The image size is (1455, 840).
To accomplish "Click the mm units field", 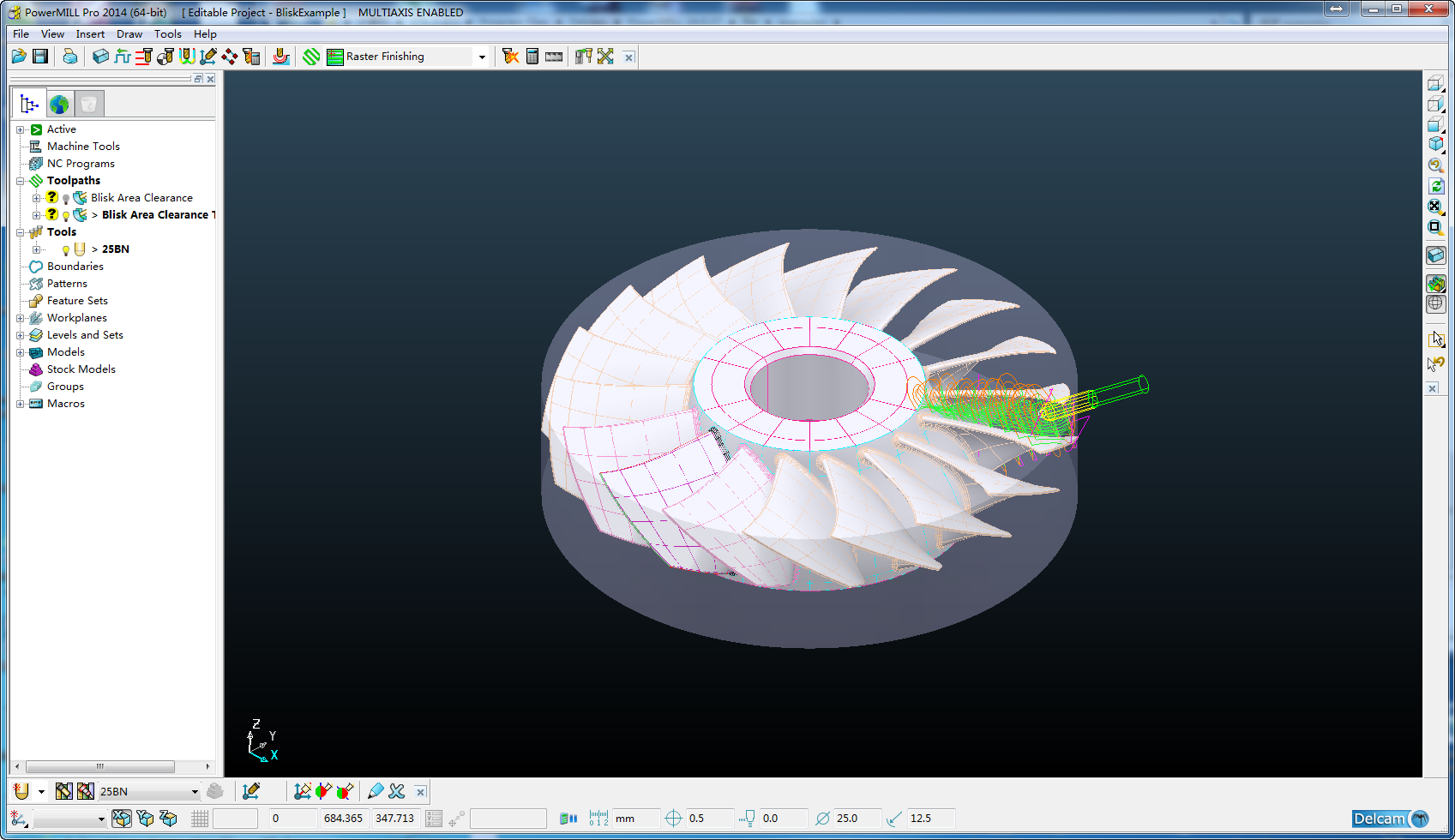I will click(x=636, y=819).
